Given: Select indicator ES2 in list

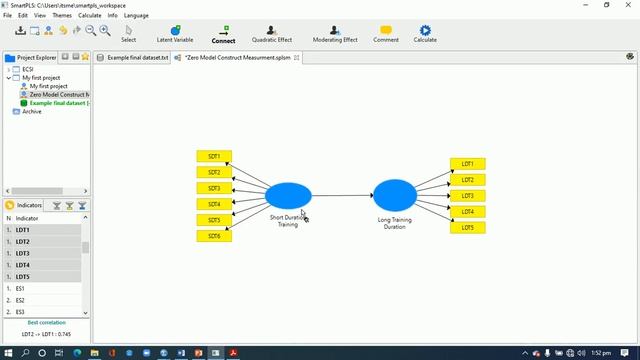Looking at the screenshot, I should point(42,300).
